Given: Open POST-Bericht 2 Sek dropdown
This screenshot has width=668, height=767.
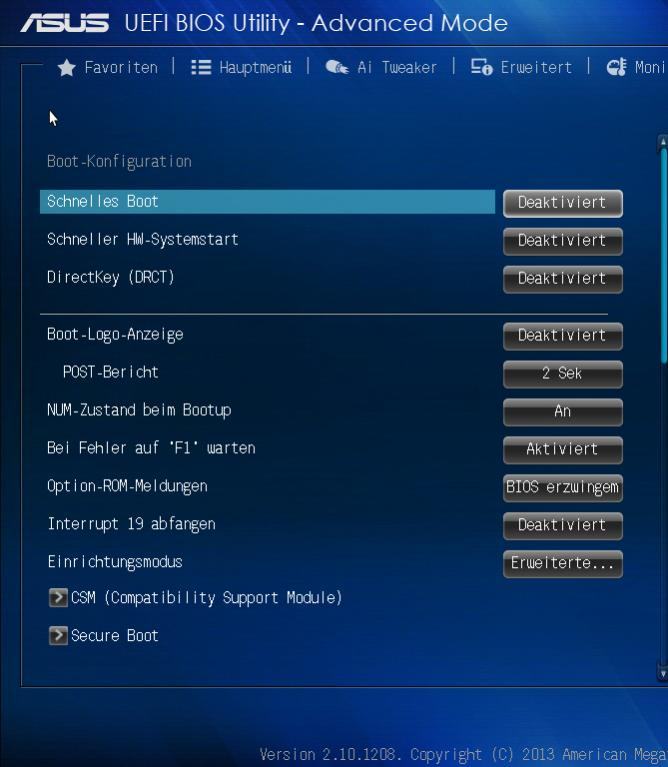Looking at the screenshot, I should 562,374.
